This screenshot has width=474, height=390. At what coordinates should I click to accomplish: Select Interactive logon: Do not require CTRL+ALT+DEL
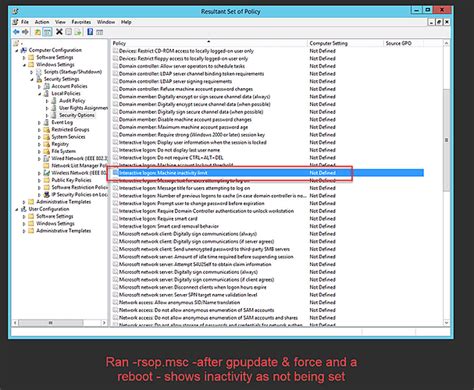click(x=171, y=158)
